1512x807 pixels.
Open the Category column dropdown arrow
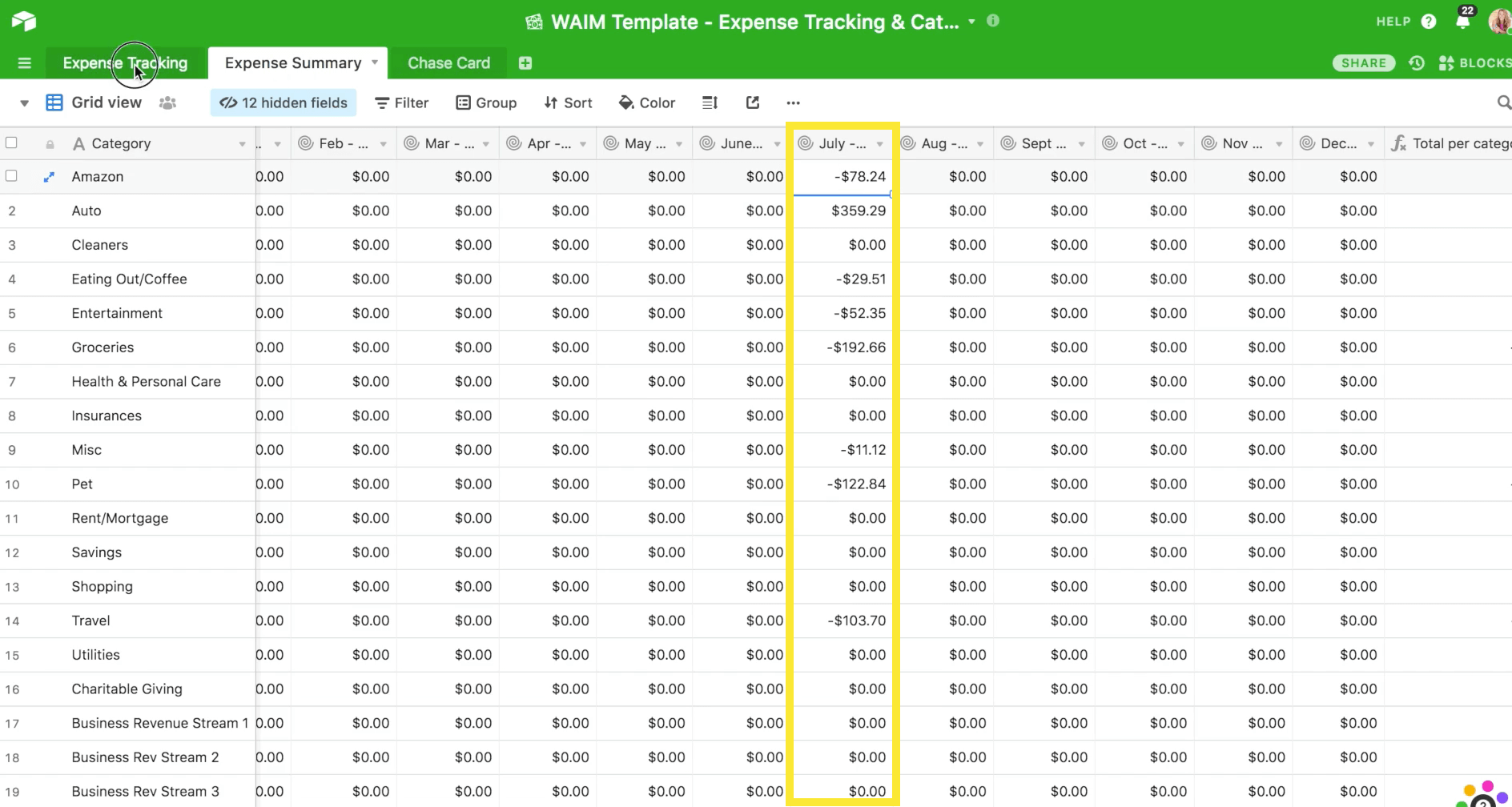[x=242, y=144]
